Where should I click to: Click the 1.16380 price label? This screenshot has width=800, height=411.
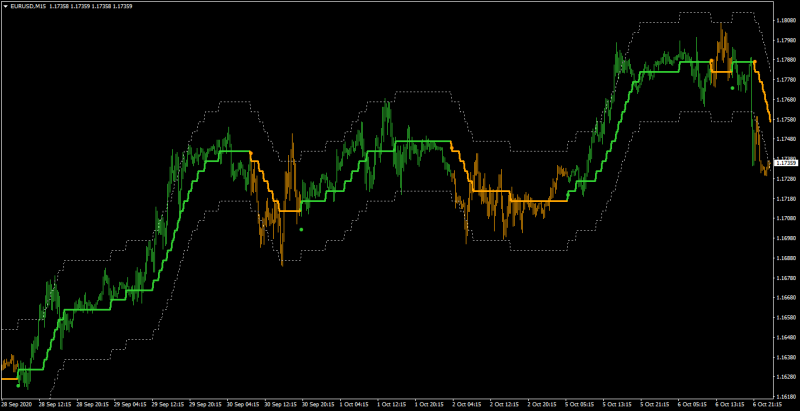pos(786,356)
